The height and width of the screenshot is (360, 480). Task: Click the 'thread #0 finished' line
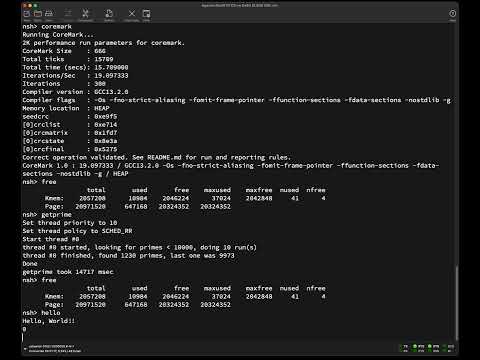(x=128, y=256)
